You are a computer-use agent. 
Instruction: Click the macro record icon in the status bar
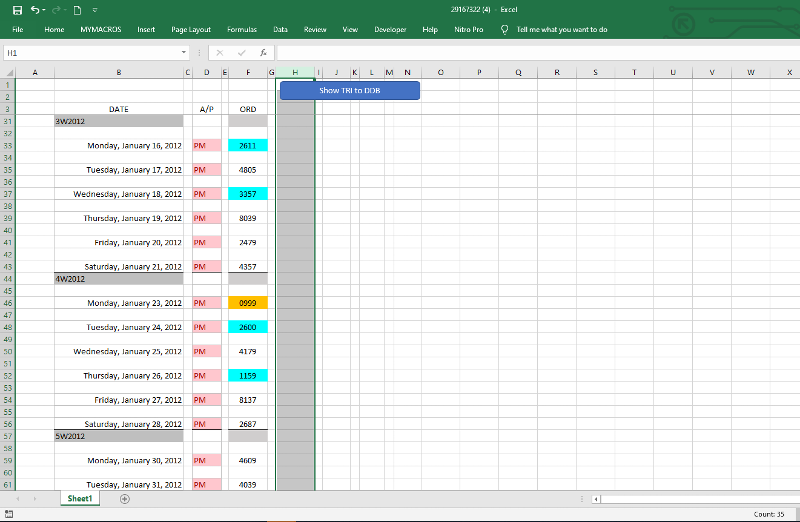9,514
